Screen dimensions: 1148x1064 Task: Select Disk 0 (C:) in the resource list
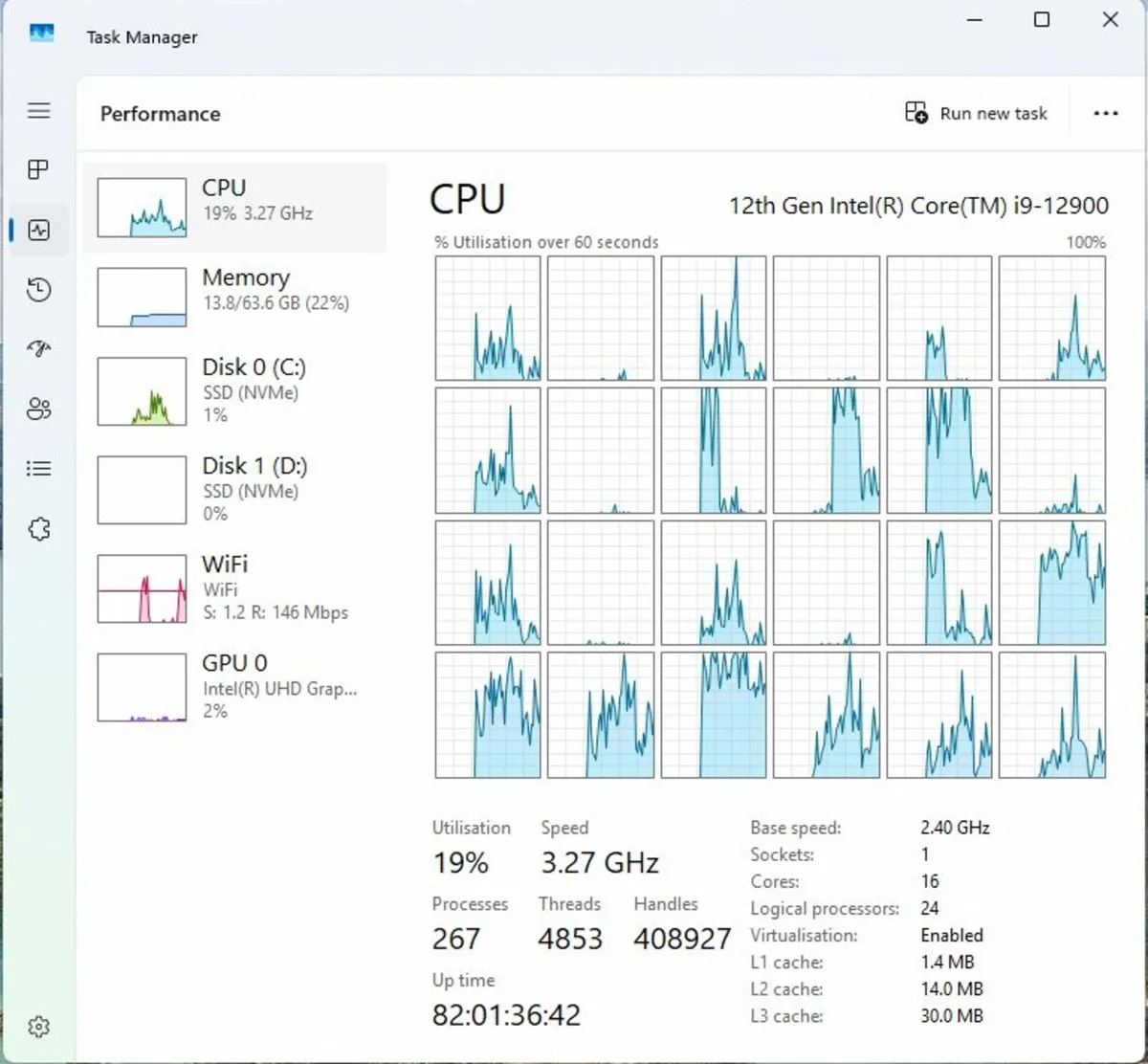click(235, 391)
